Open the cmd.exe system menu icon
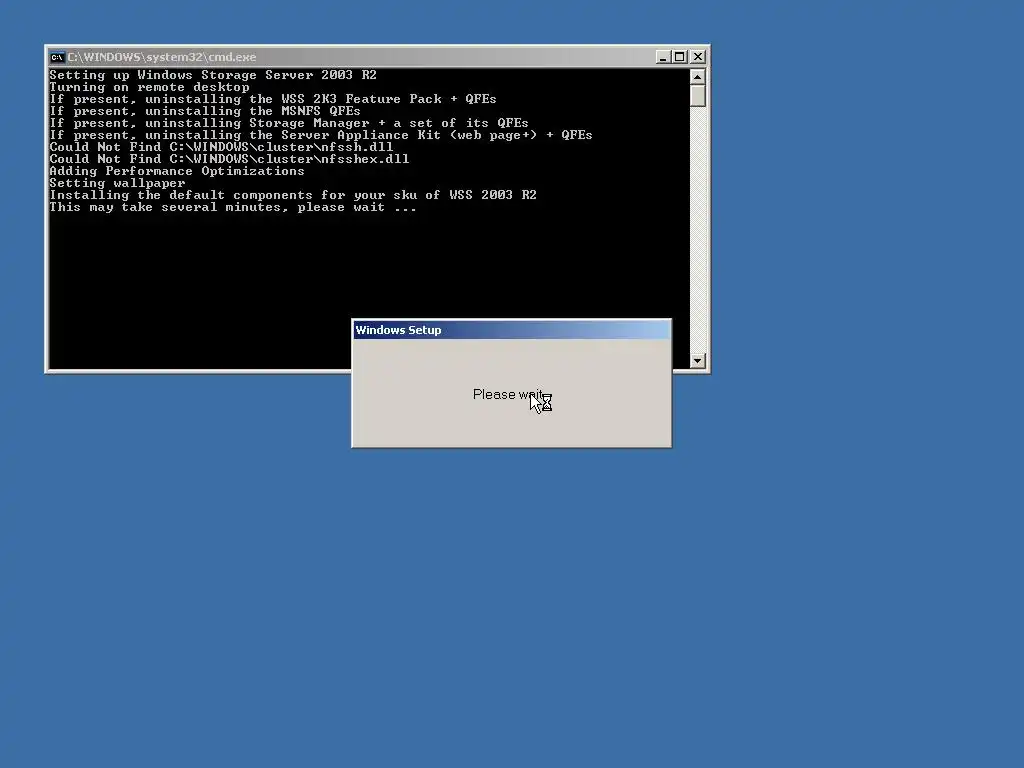 tap(57, 57)
